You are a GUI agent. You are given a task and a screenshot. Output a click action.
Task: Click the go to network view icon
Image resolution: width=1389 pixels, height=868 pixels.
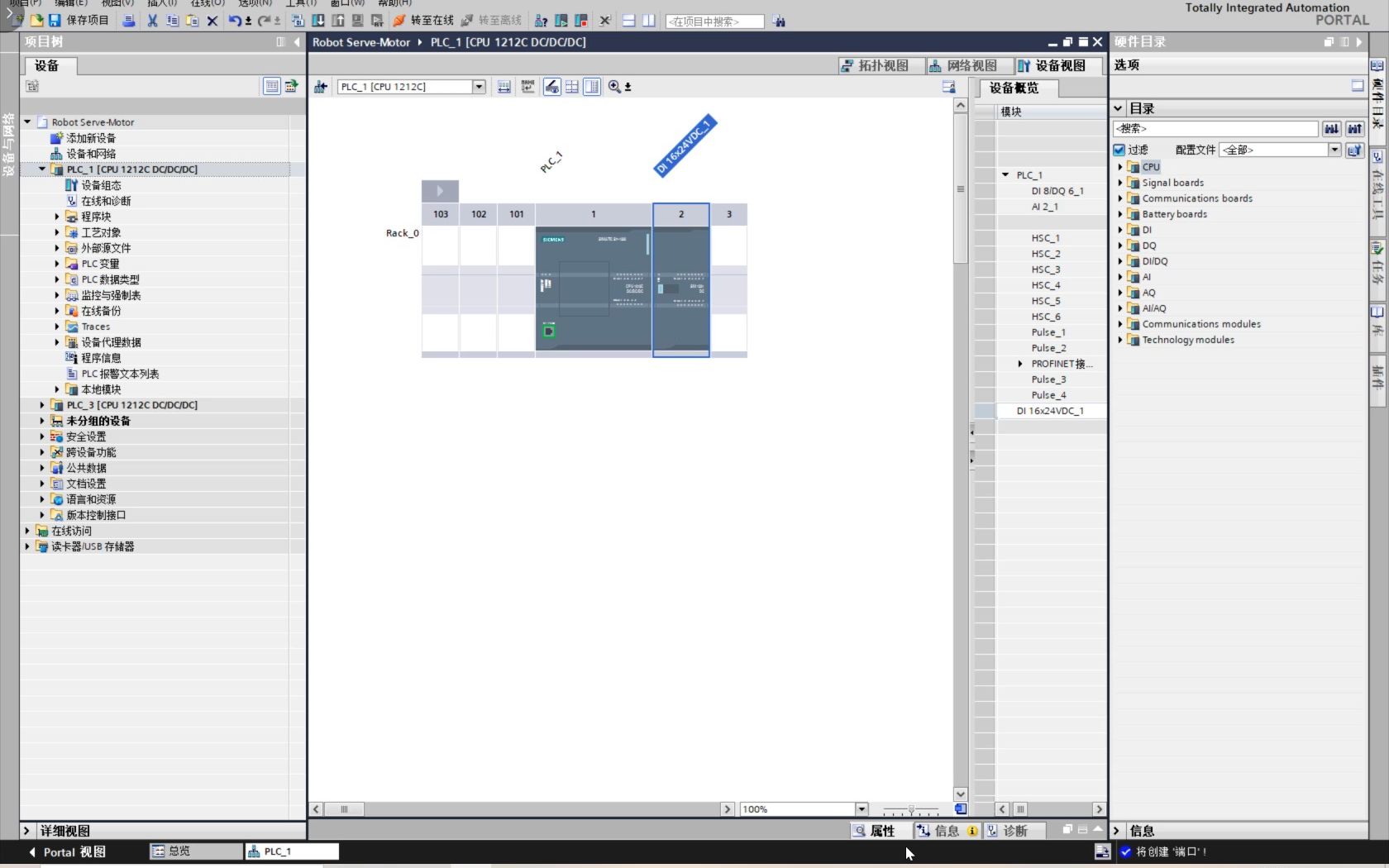click(321, 87)
